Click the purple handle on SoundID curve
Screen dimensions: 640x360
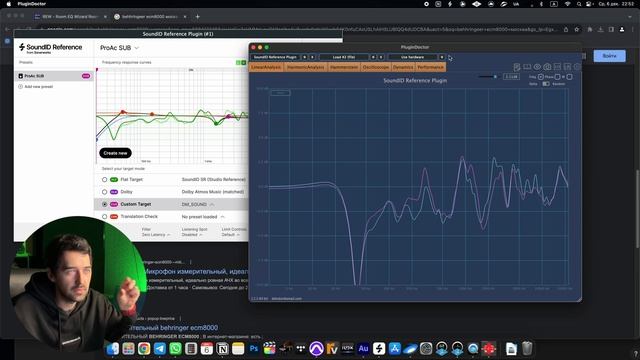tap(229, 117)
